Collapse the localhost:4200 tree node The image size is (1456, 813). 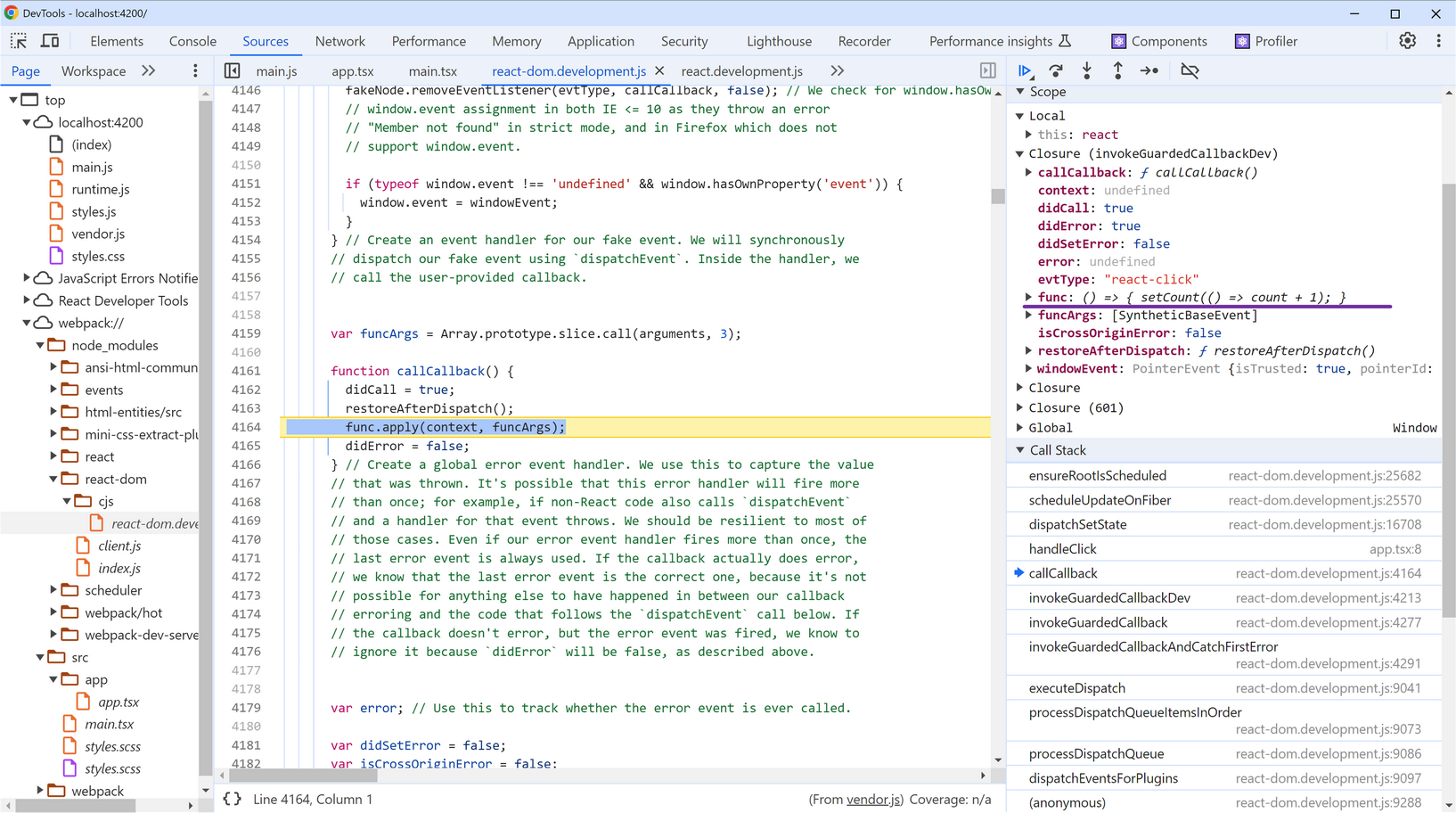(x=27, y=122)
